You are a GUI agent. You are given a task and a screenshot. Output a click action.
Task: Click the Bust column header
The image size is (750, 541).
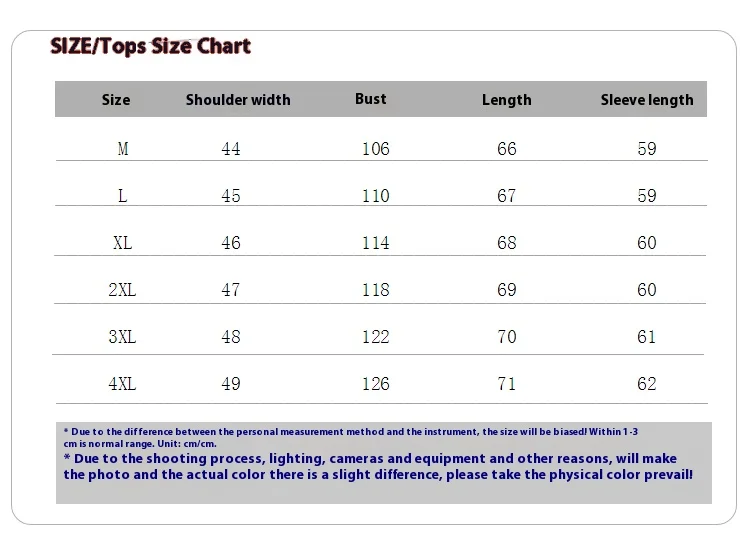[370, 99]
